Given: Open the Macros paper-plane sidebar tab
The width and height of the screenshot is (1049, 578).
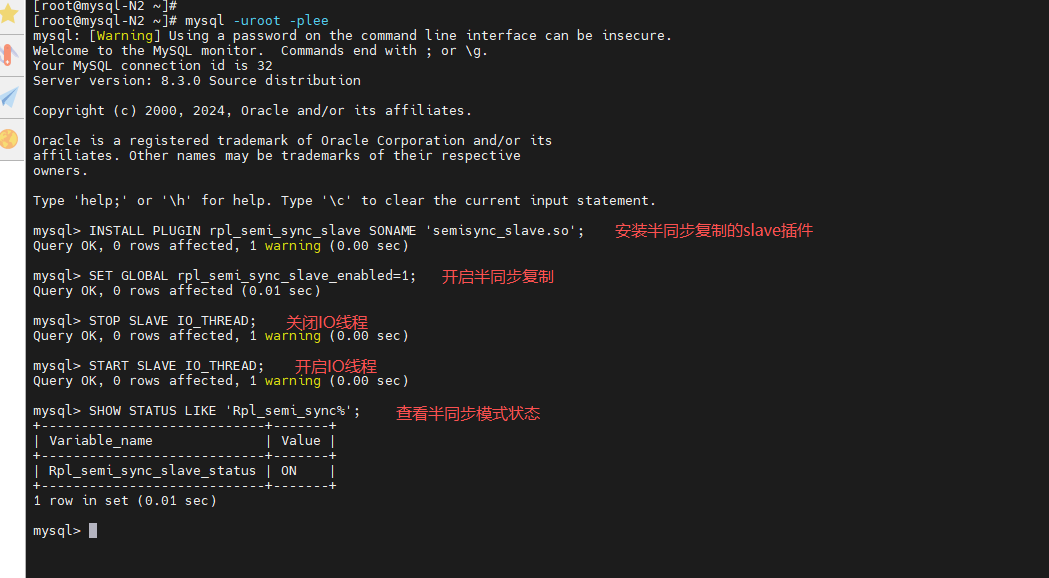Looking at the screenshot, I should (x=9, y=98).
